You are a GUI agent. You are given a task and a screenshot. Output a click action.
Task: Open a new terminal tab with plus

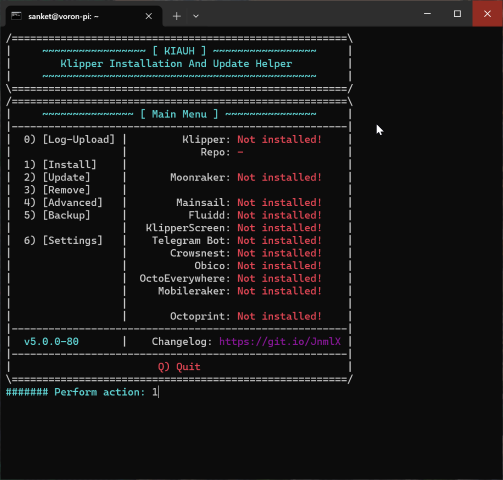coord(177,16)
